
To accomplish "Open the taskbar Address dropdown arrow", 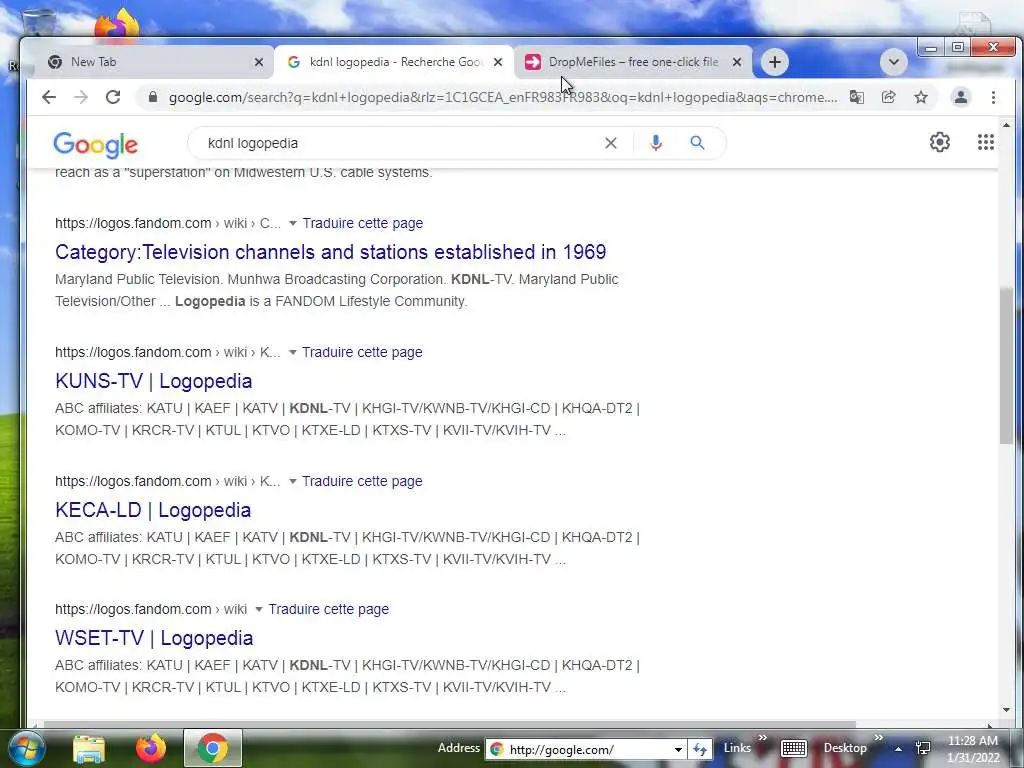I will coord(678,750).
